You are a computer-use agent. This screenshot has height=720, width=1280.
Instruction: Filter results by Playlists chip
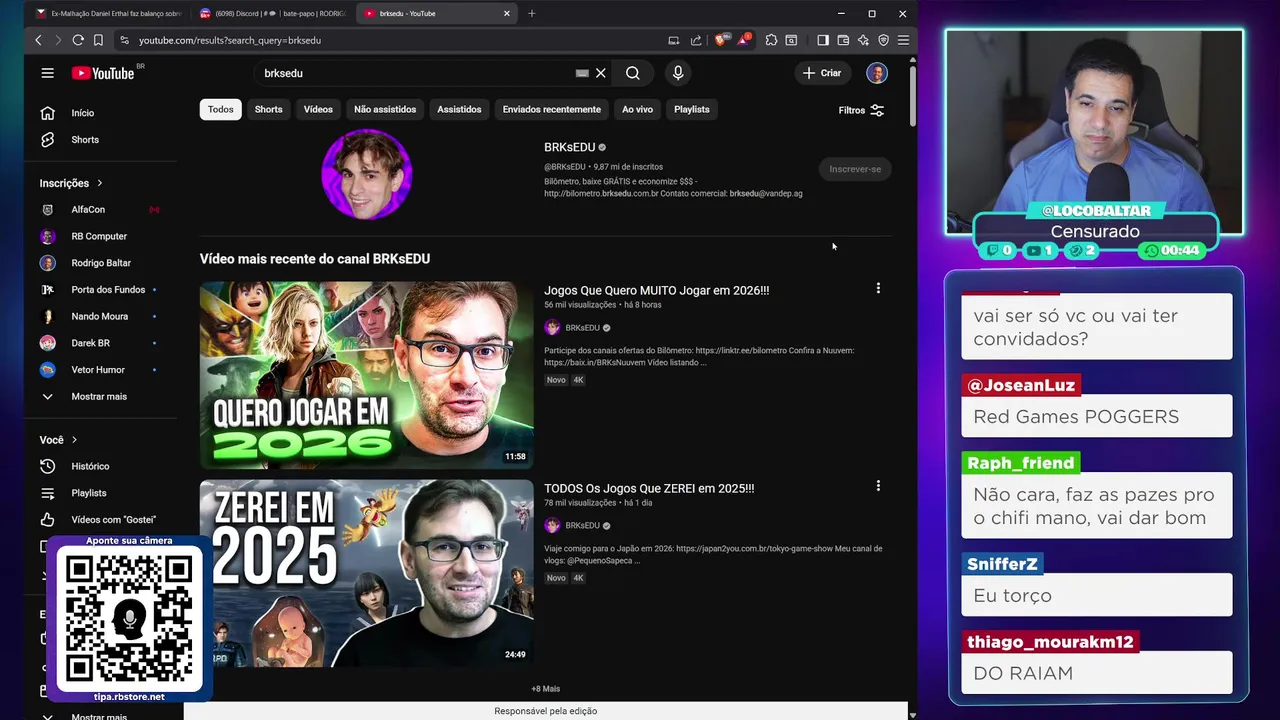tap(692, 109)
